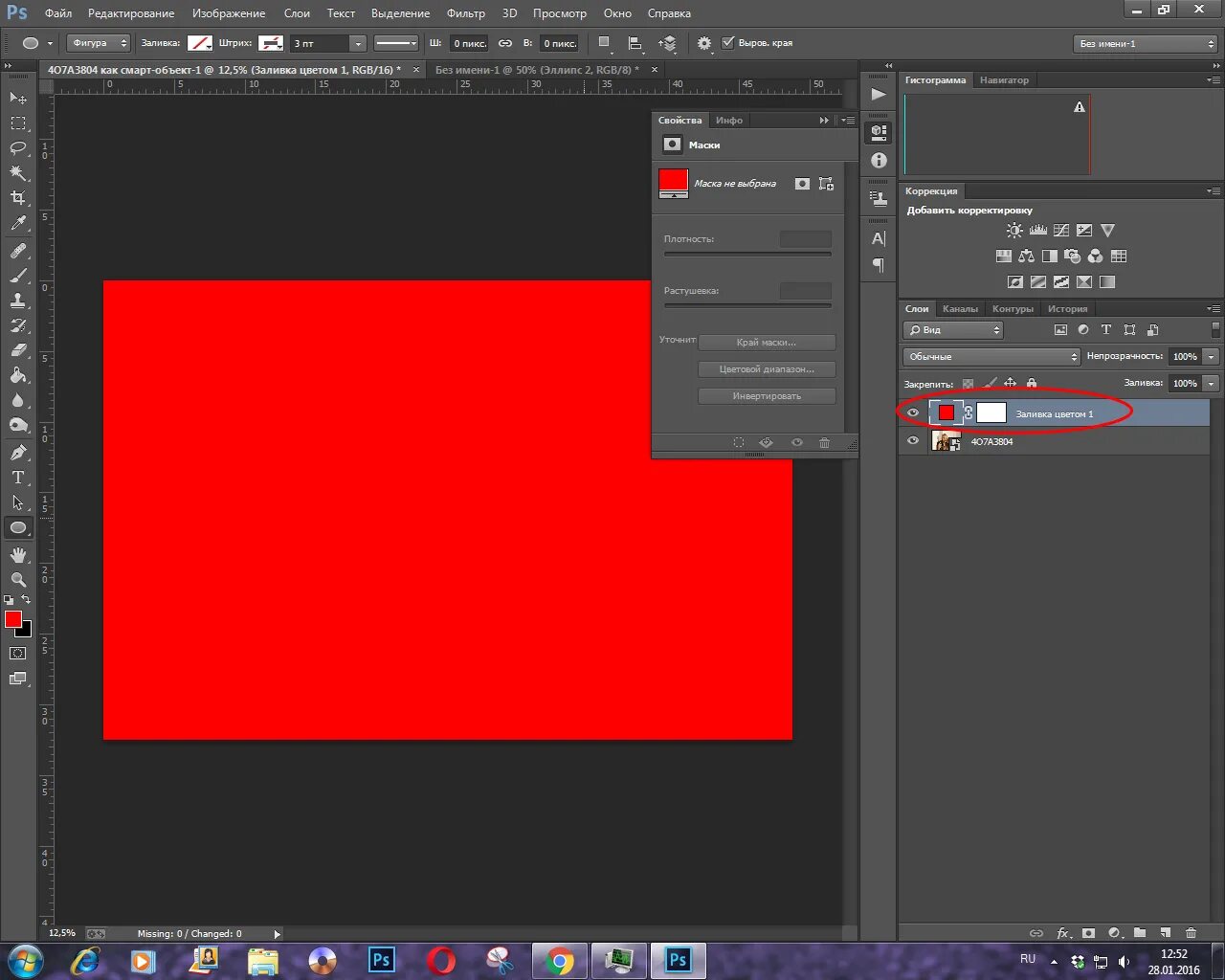
Task: Select the Brush tool
Action: (x=18, y=276)
